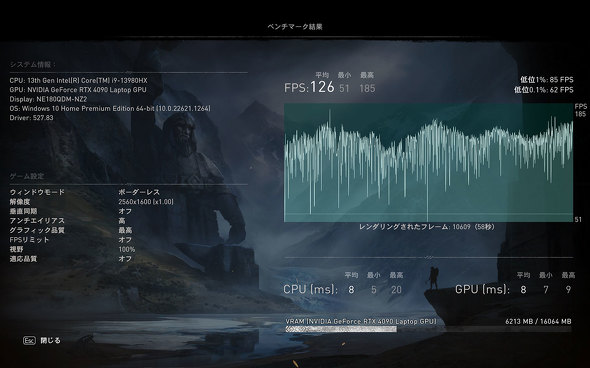Click the CPU maximum value 20
The image size is (590, 368).
396,290
